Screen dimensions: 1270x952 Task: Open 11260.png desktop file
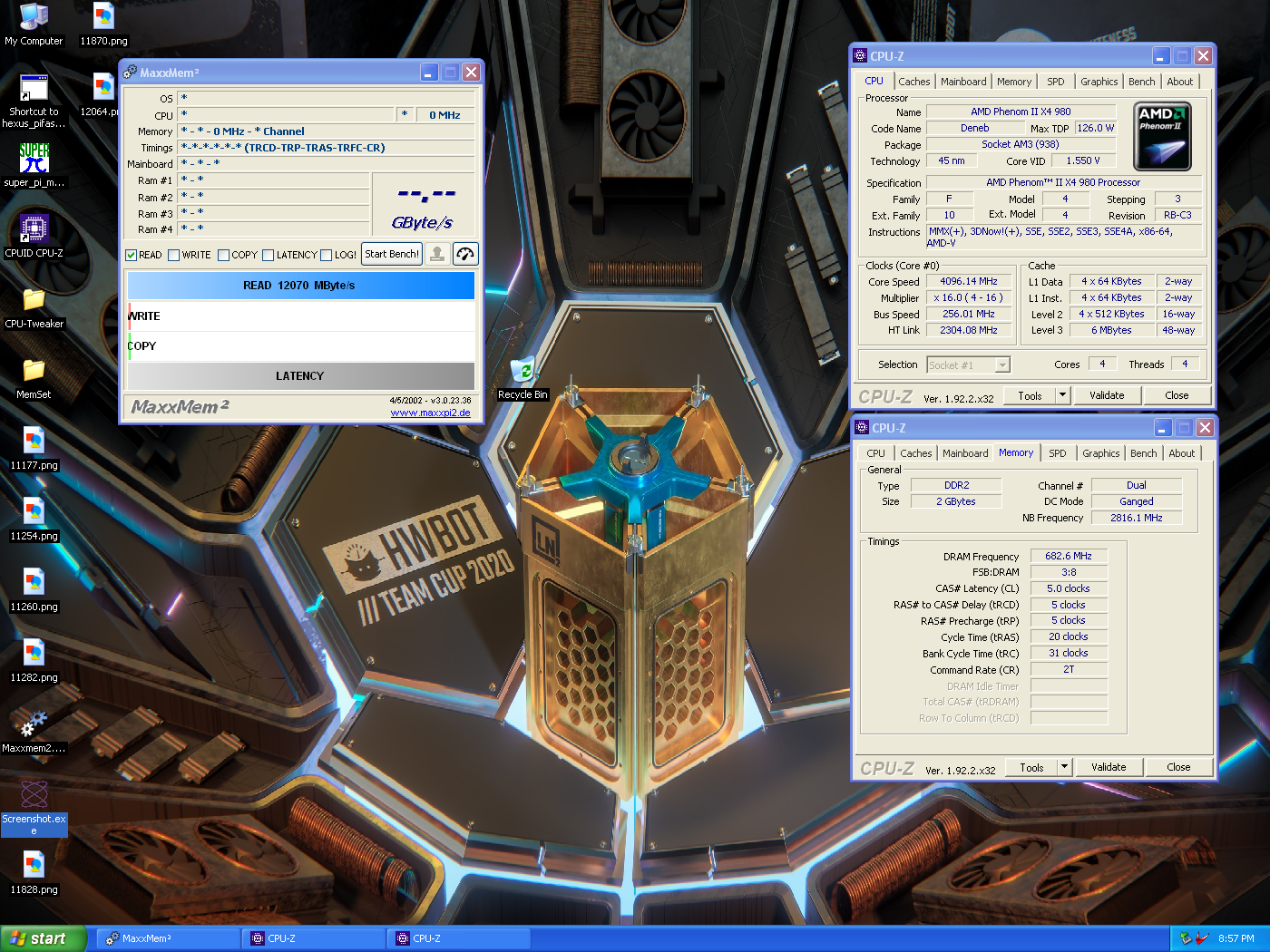point(34,590)
